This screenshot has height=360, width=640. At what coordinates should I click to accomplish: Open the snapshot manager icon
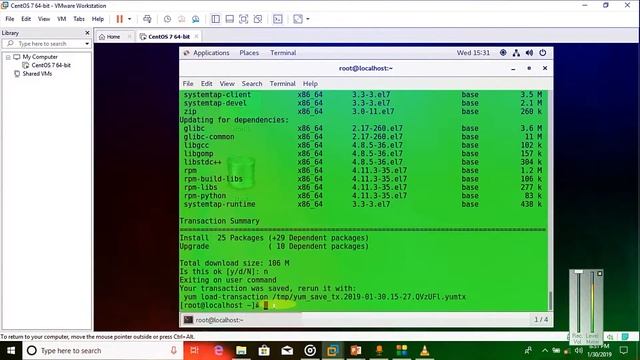click(x=196, y=19)
